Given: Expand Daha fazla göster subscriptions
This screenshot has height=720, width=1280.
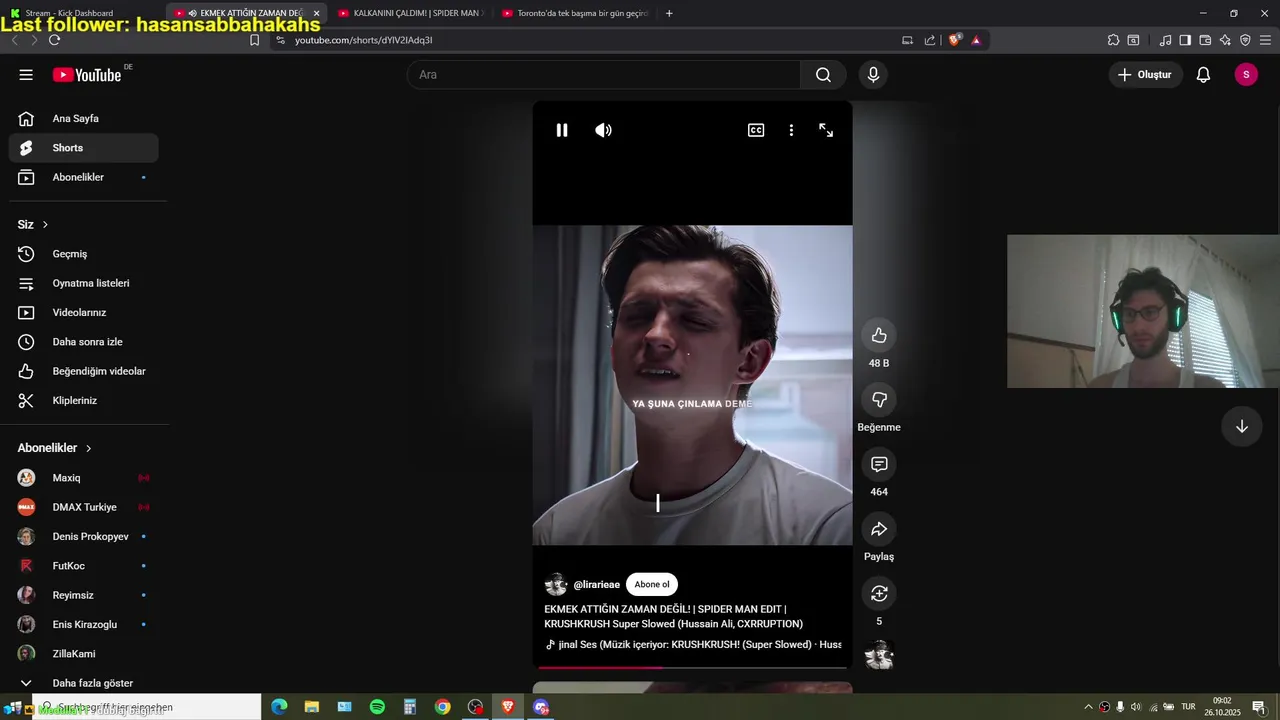Looking at the screenshot, I should 84,683.
